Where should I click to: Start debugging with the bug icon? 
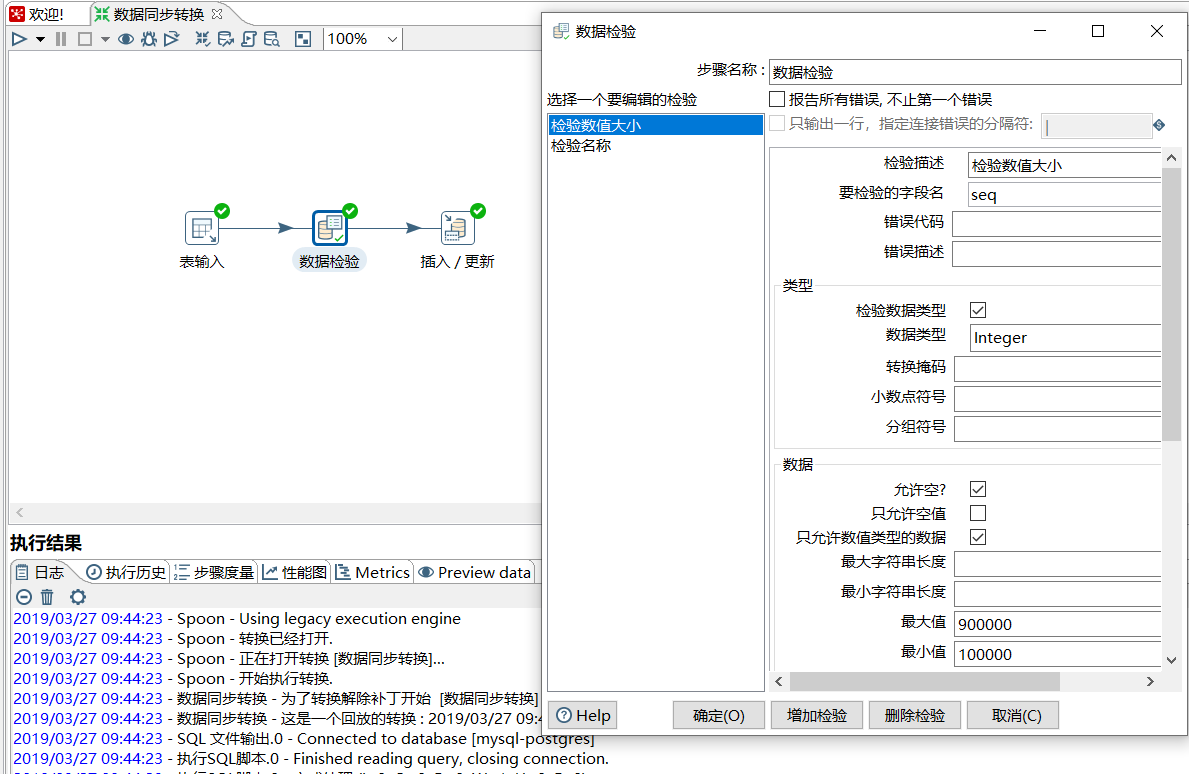147,38
